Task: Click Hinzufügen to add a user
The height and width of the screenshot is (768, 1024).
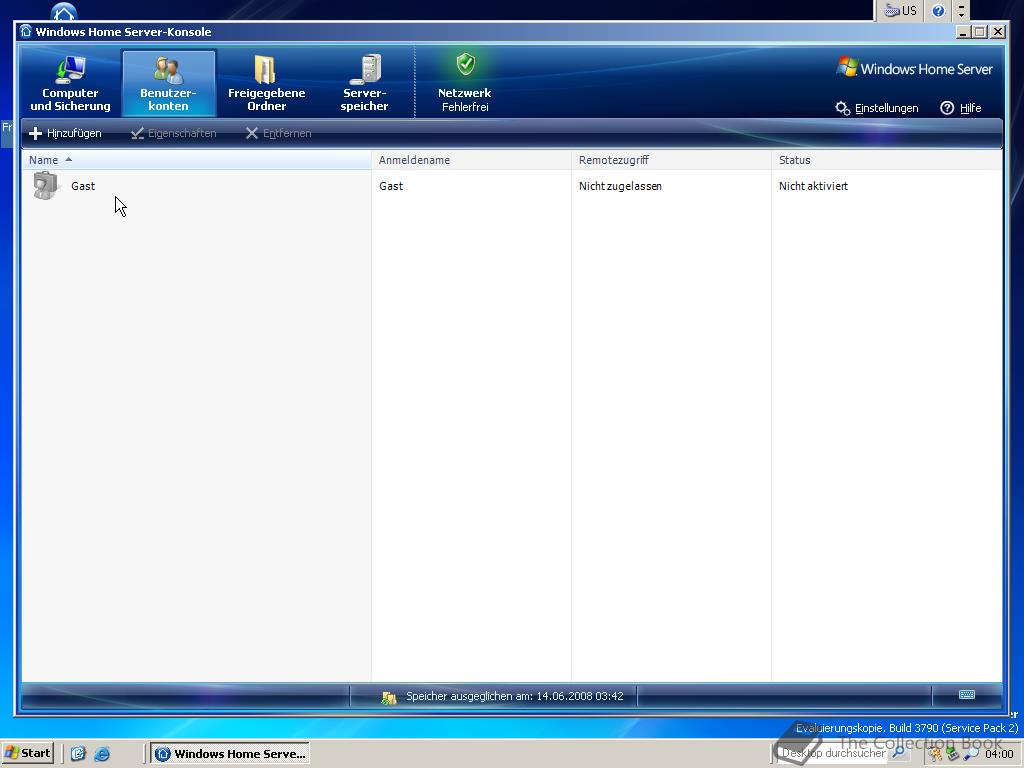Action: coord(65,133)
